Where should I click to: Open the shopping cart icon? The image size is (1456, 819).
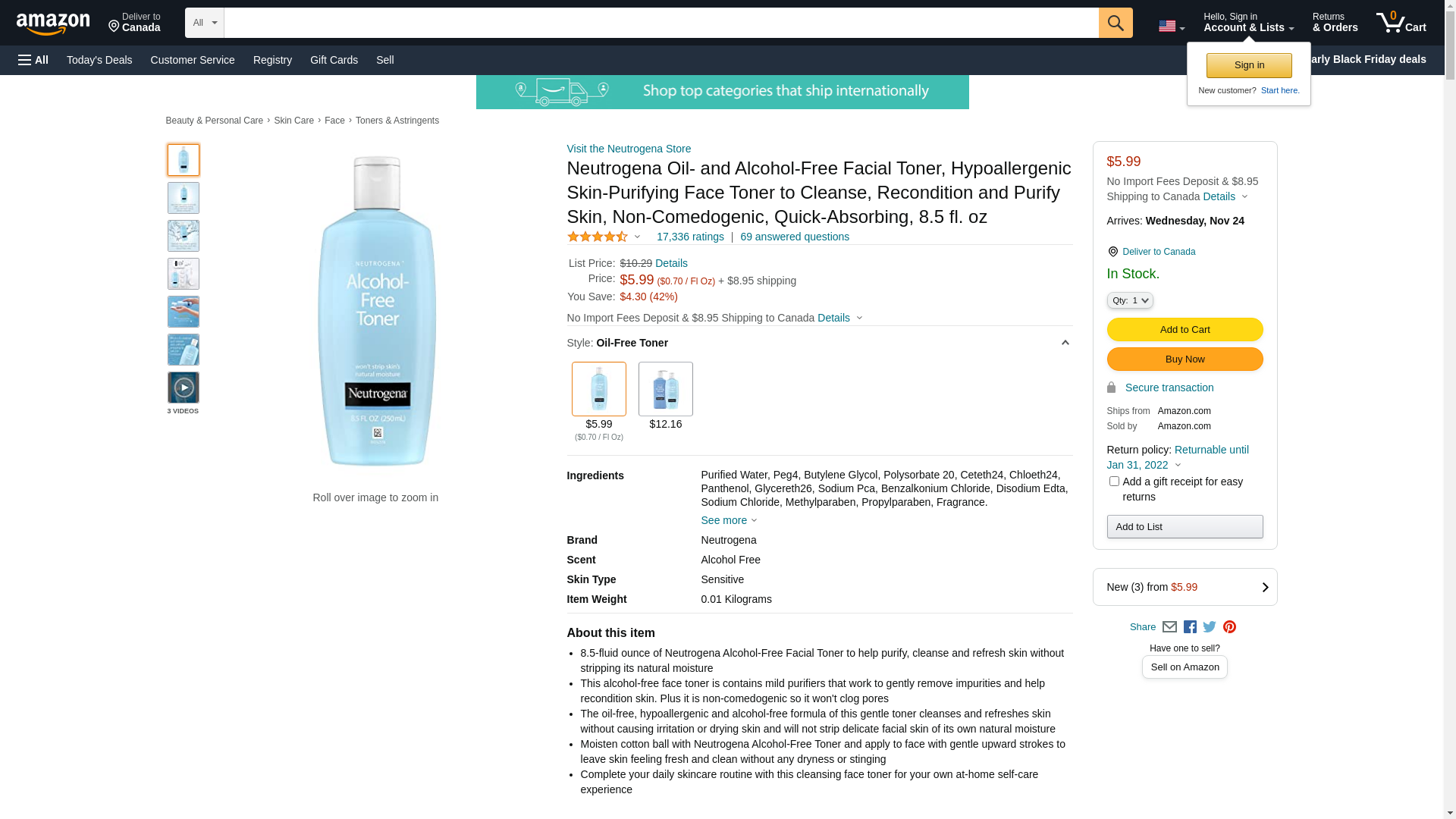click(1401, 23)
